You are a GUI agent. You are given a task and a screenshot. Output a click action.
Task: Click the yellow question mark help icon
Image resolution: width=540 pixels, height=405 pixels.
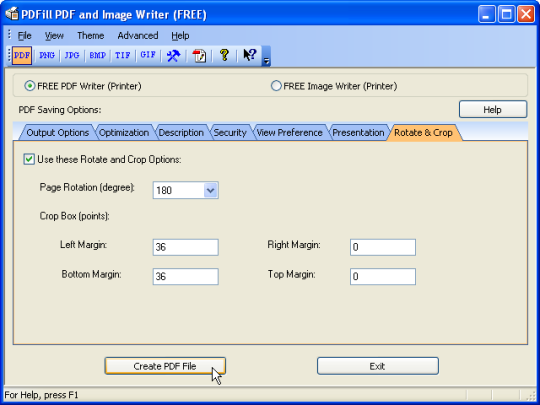(x=224, y=55)
